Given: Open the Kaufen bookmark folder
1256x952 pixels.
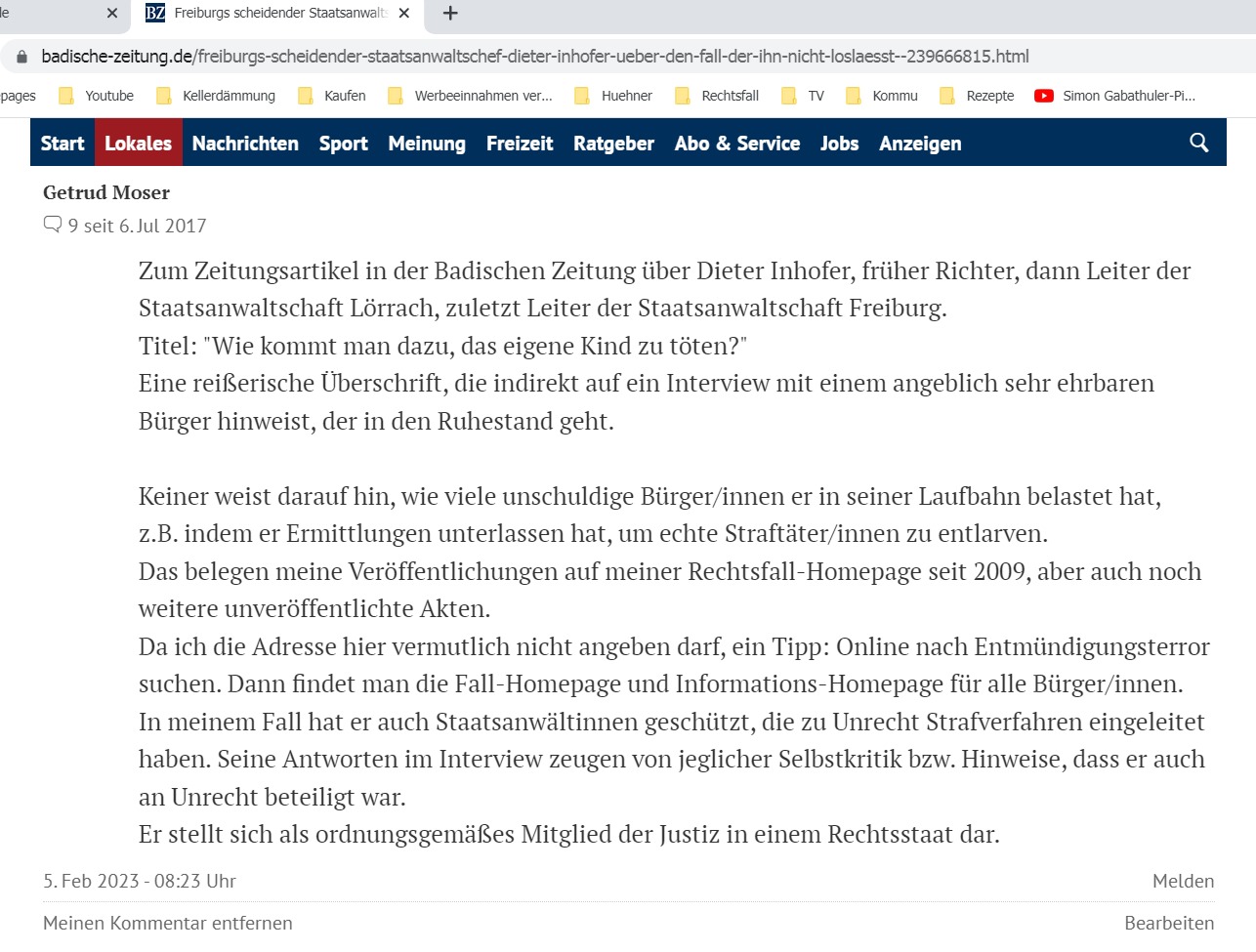Looking at the screenshot, I should 332,96.
